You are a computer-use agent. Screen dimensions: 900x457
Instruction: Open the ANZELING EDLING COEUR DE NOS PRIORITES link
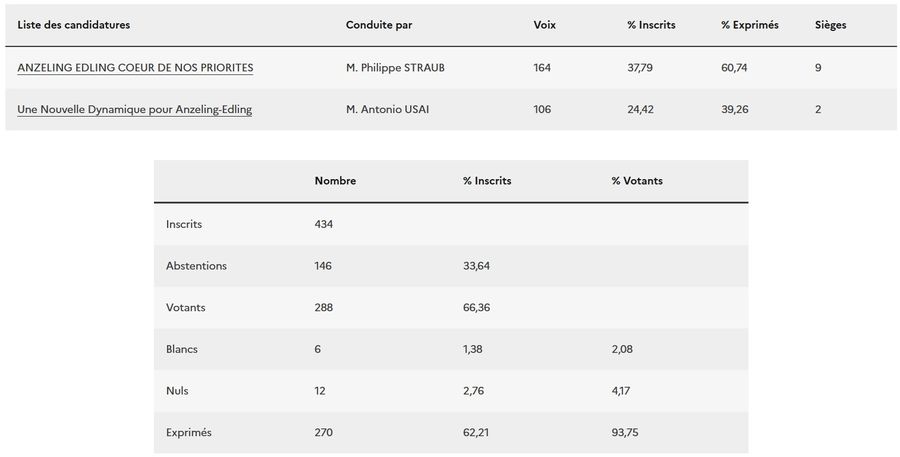click(x=135, y=68)
